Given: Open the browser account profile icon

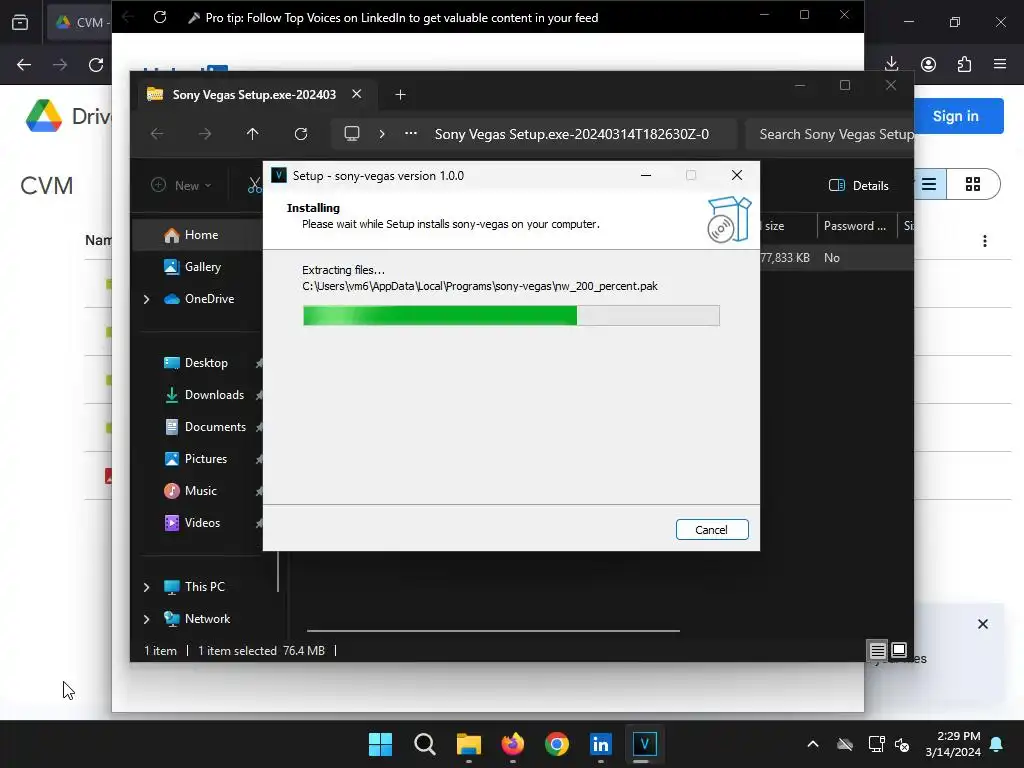Looking at the screenshot, I should click(929, 64).
